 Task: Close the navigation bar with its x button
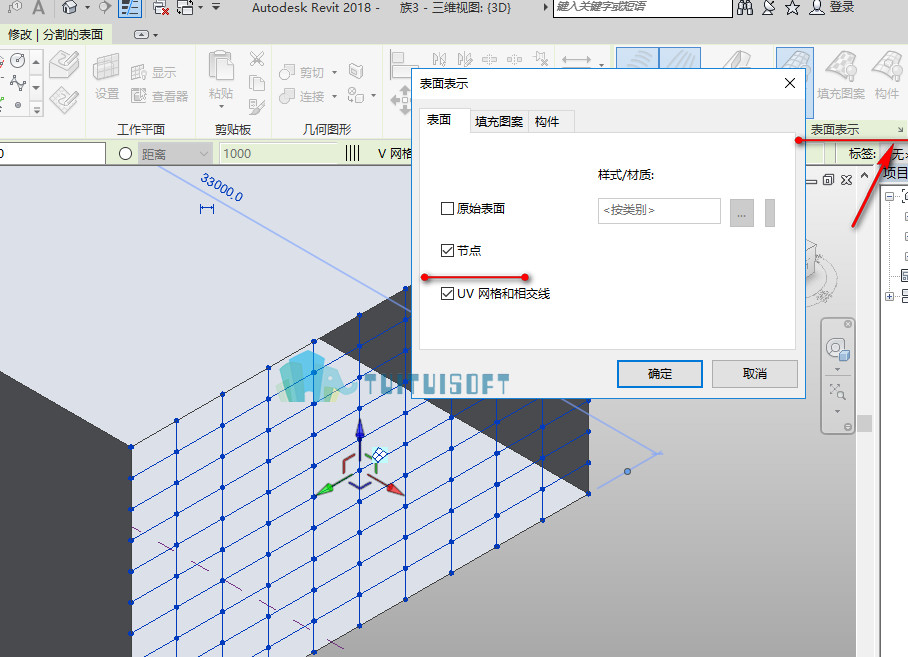(x=848, y=324)
